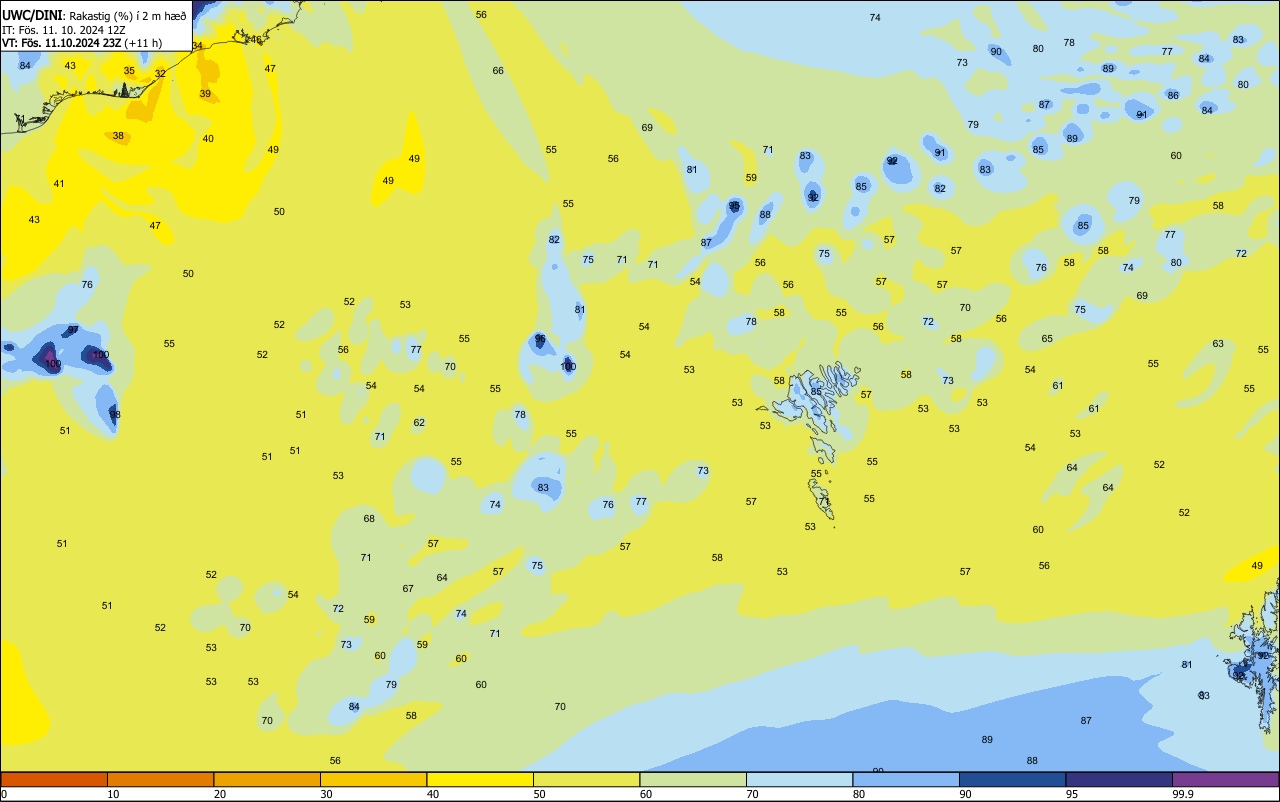
Task: Click the purple legend swatch above 99.9
Action: (1225, 779)
